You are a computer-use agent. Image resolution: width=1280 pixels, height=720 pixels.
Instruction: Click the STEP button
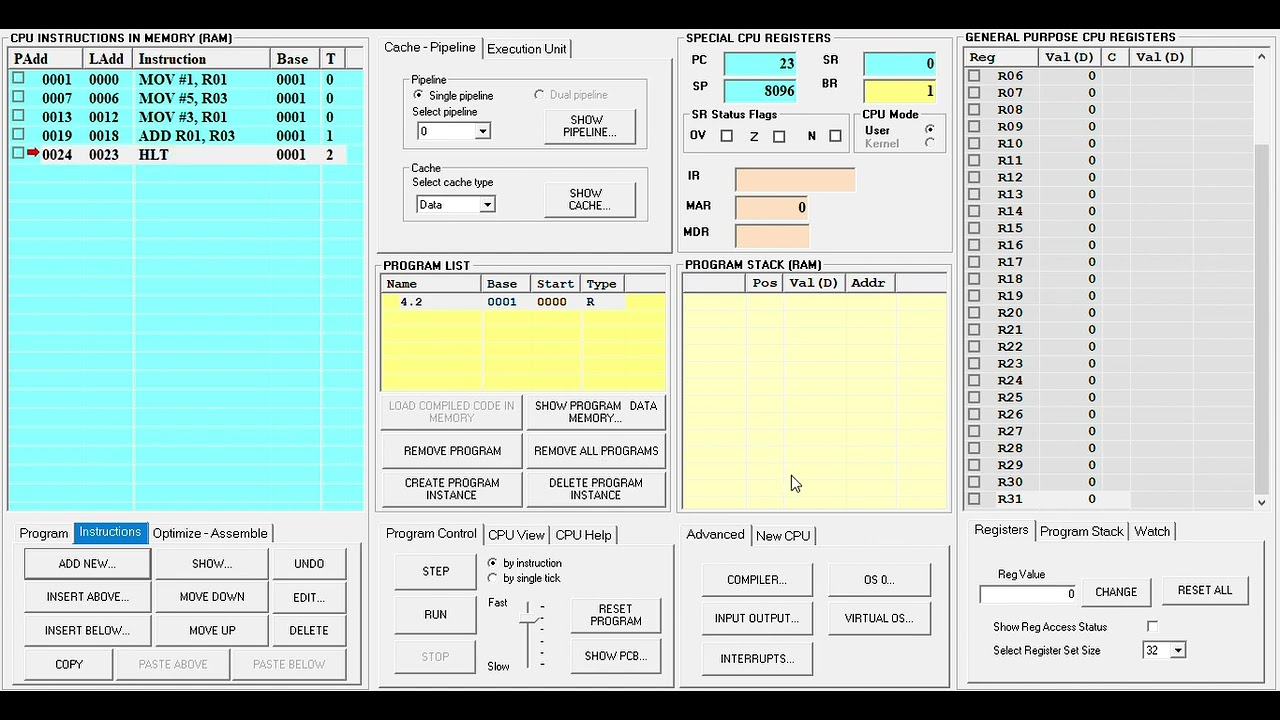click(x=436, y=571)
